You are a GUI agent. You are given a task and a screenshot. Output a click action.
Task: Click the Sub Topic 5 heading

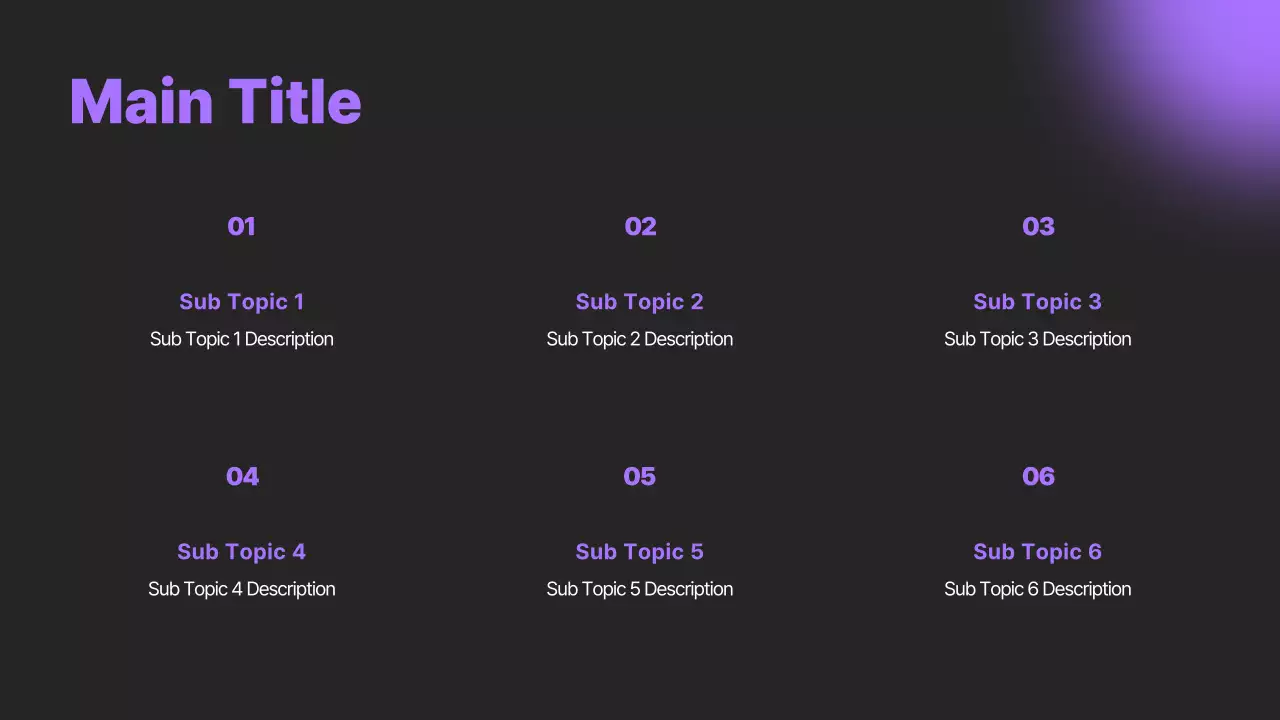pos(639,551)
